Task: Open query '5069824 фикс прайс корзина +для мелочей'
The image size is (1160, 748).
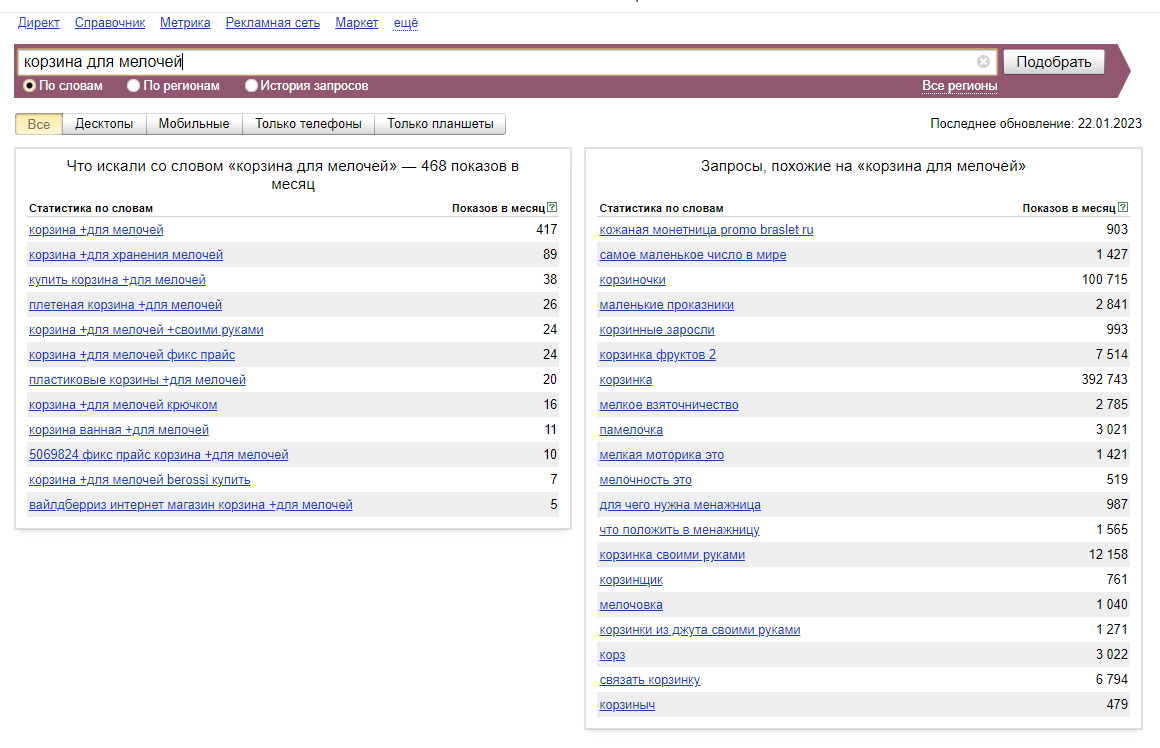Action: [158, 455]
